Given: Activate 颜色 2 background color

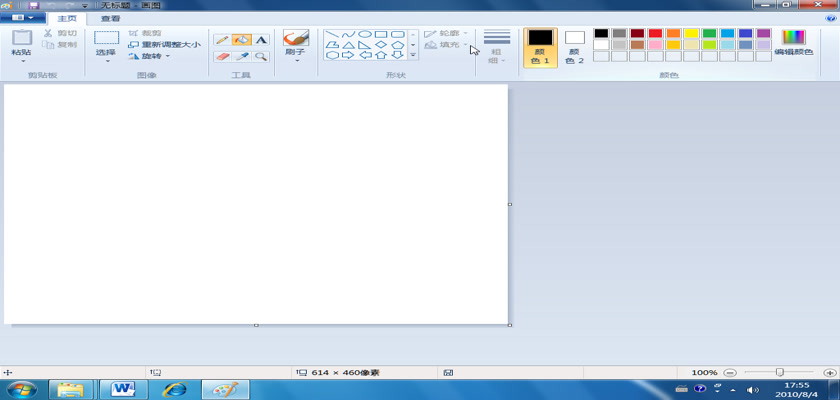Looking at the screenshot, I should click(574, 46).
